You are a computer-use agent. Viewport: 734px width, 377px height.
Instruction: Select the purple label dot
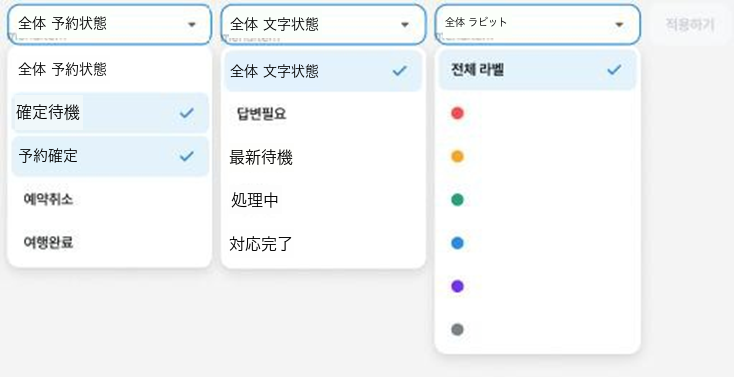[457, 287]
